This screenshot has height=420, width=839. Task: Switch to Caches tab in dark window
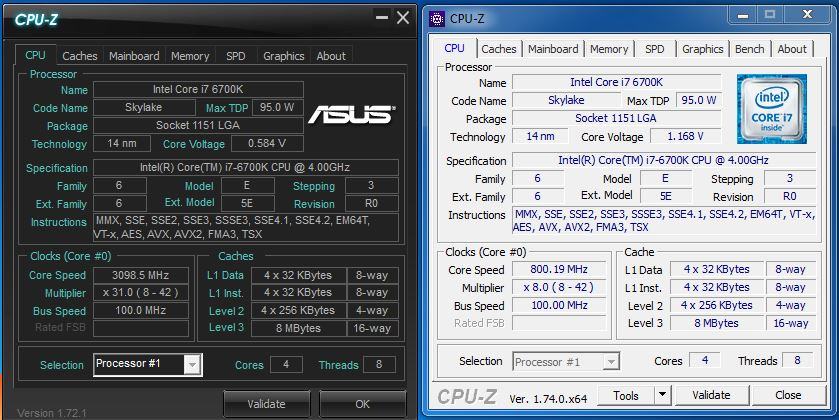pyautogui.click(x=80, y=56)
